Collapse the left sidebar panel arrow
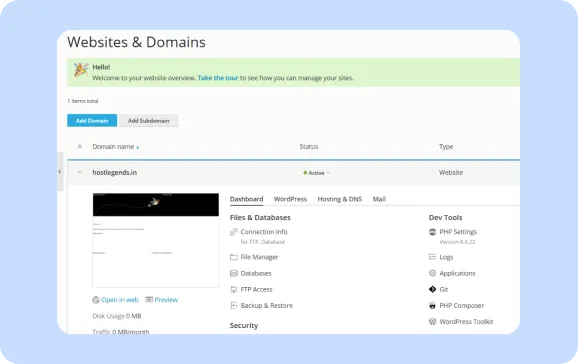This screenshot has height=364, width=578. coord(60,171)
